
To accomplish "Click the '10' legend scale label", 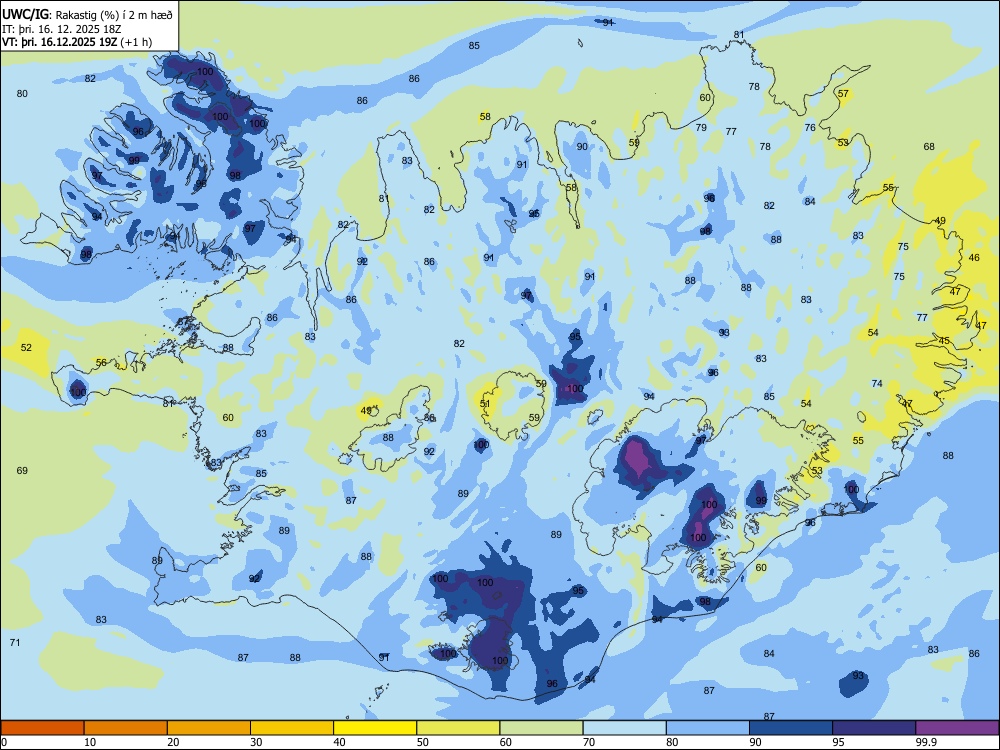I will click(x=90, y=742).
